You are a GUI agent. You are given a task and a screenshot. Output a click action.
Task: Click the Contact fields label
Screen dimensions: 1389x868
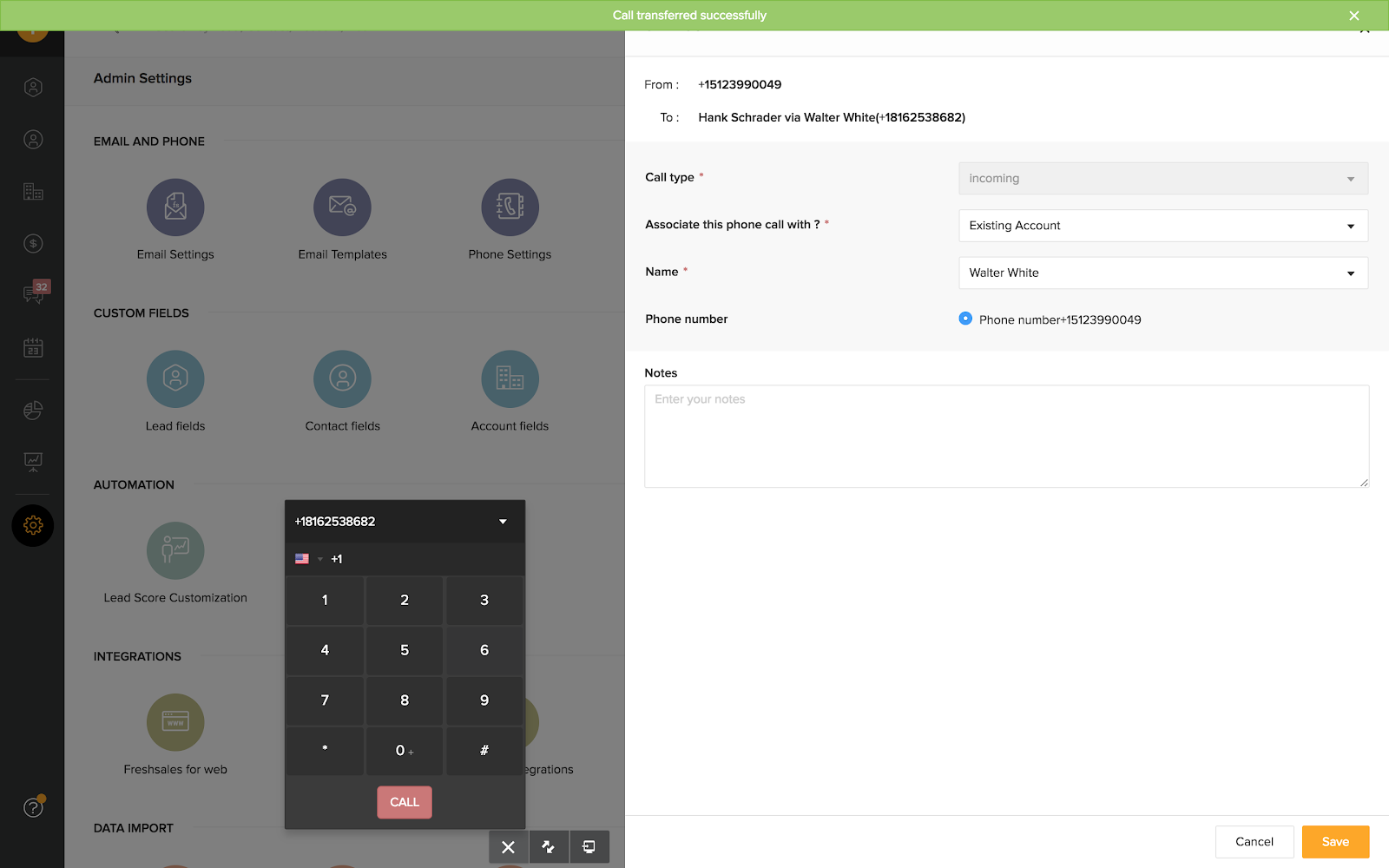click(x=342, y=426)
